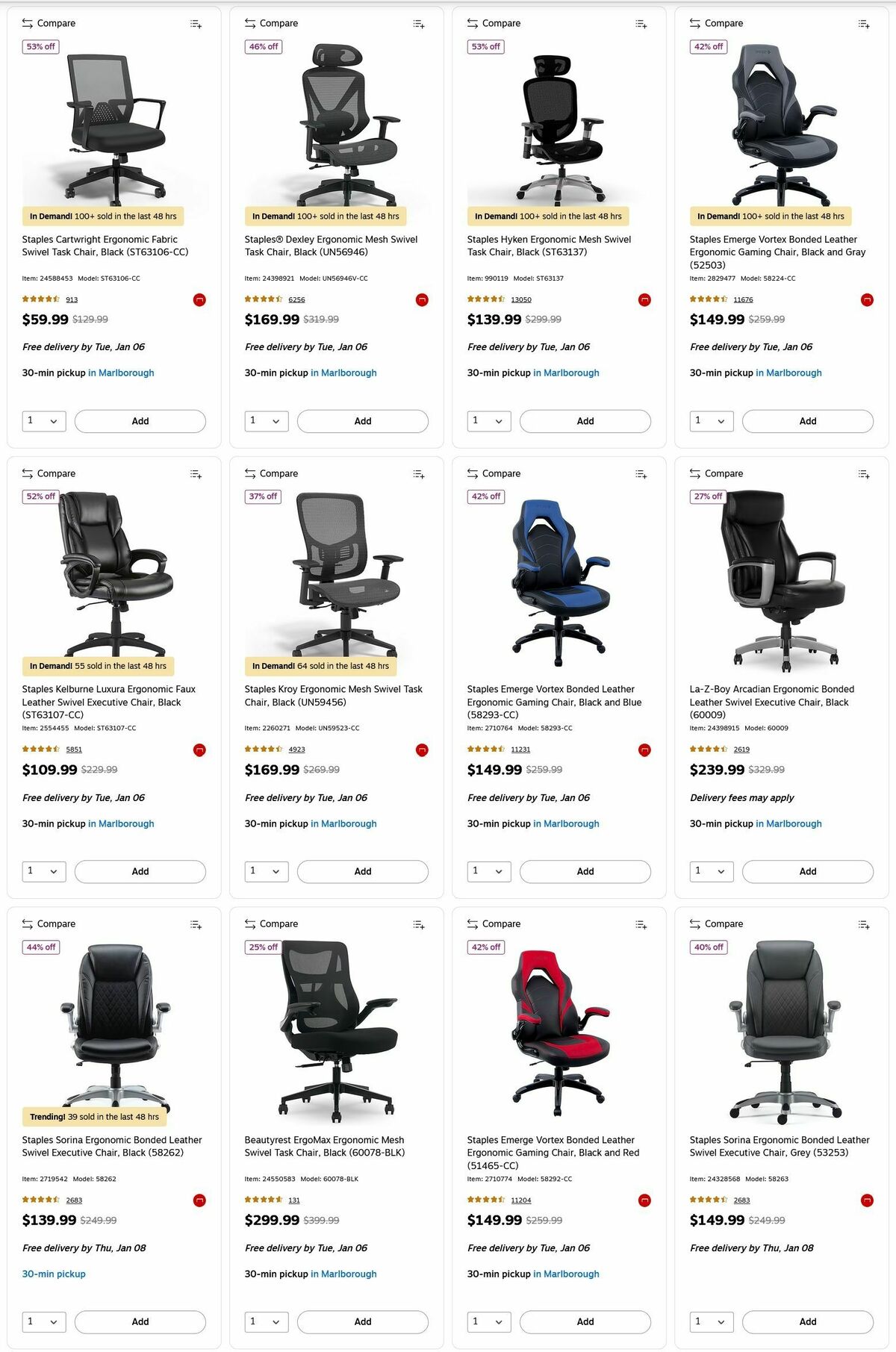Toggle Compare for Sorina Grey Executive chair
The image size is (896, 1352).
716,923
